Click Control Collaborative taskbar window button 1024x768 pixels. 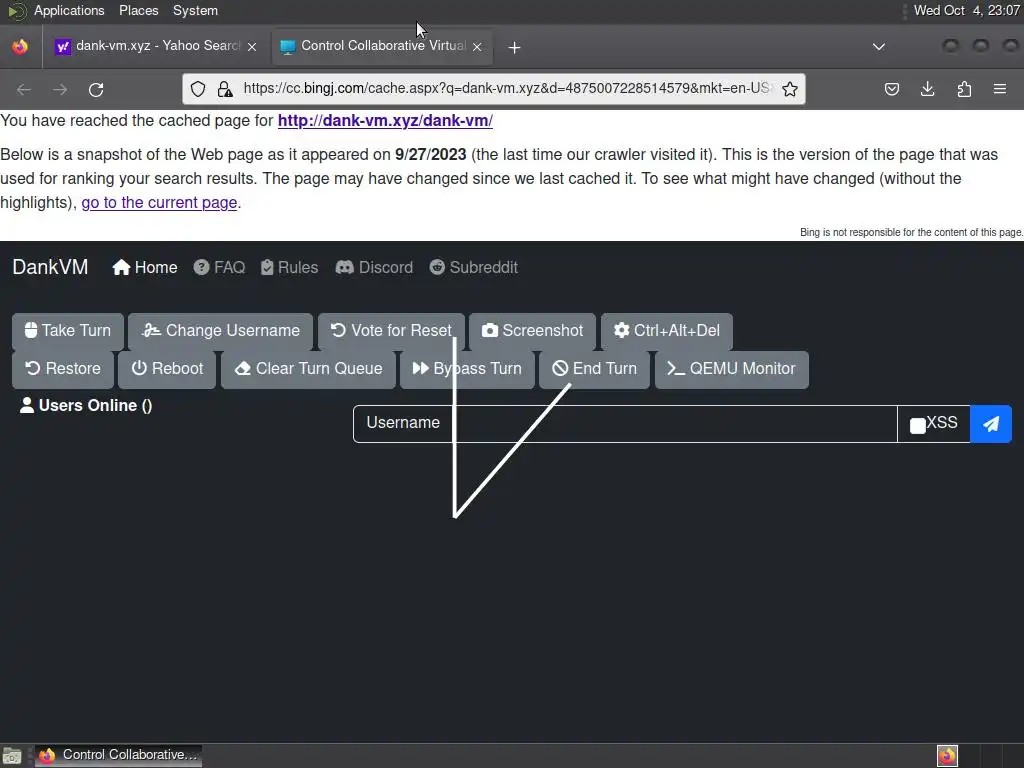tap(118, 755)
